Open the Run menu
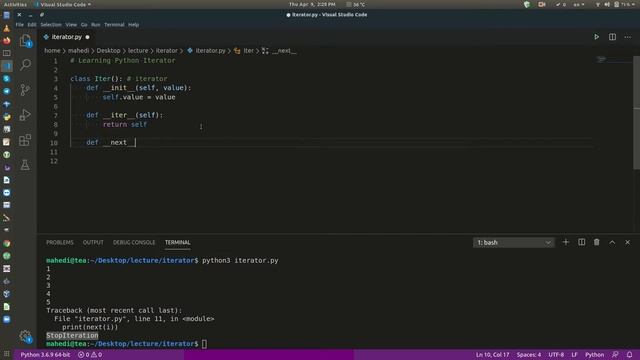 (x=96, y=24)
